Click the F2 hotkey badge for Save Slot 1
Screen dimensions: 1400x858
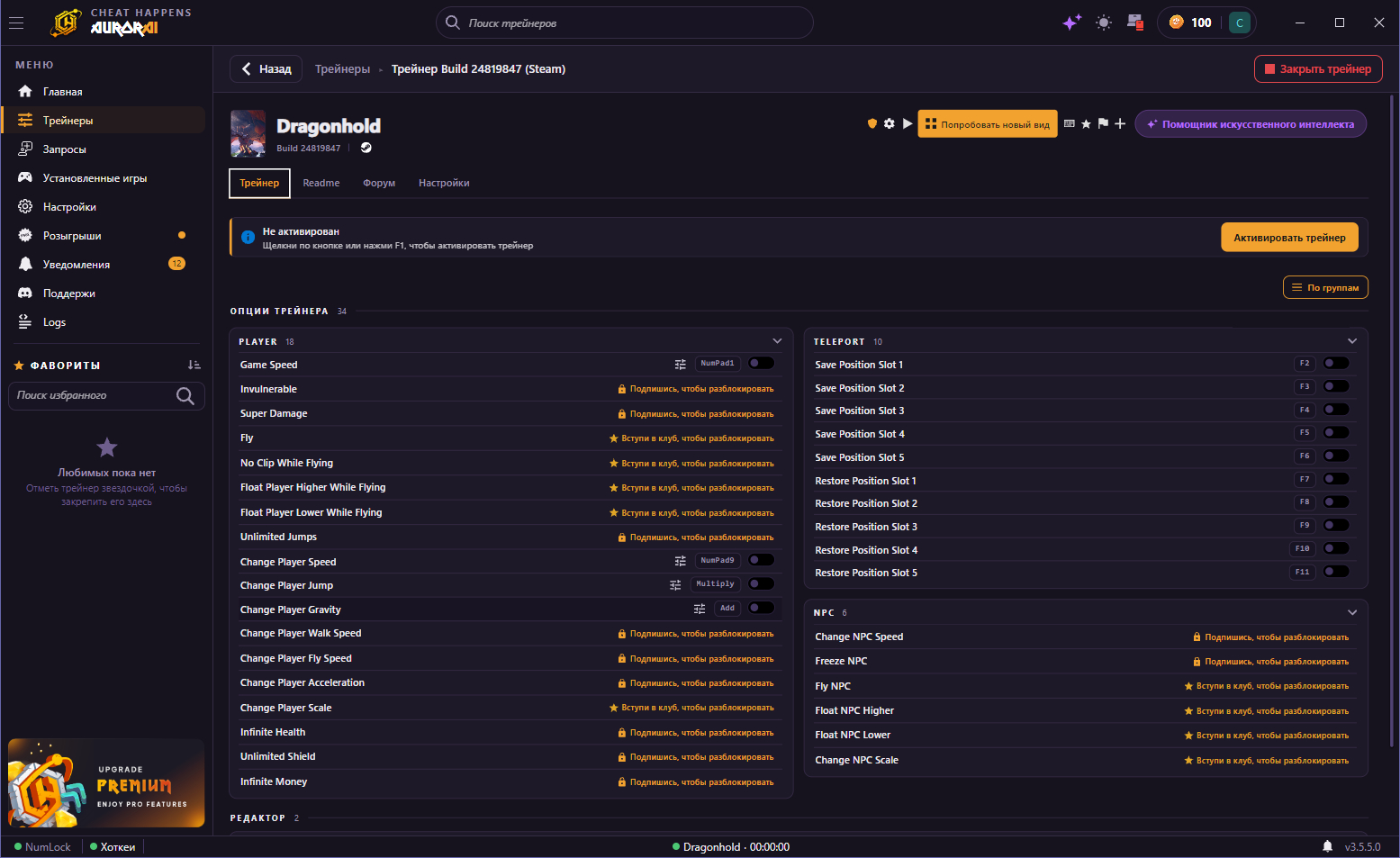(x=1305, y=364)
